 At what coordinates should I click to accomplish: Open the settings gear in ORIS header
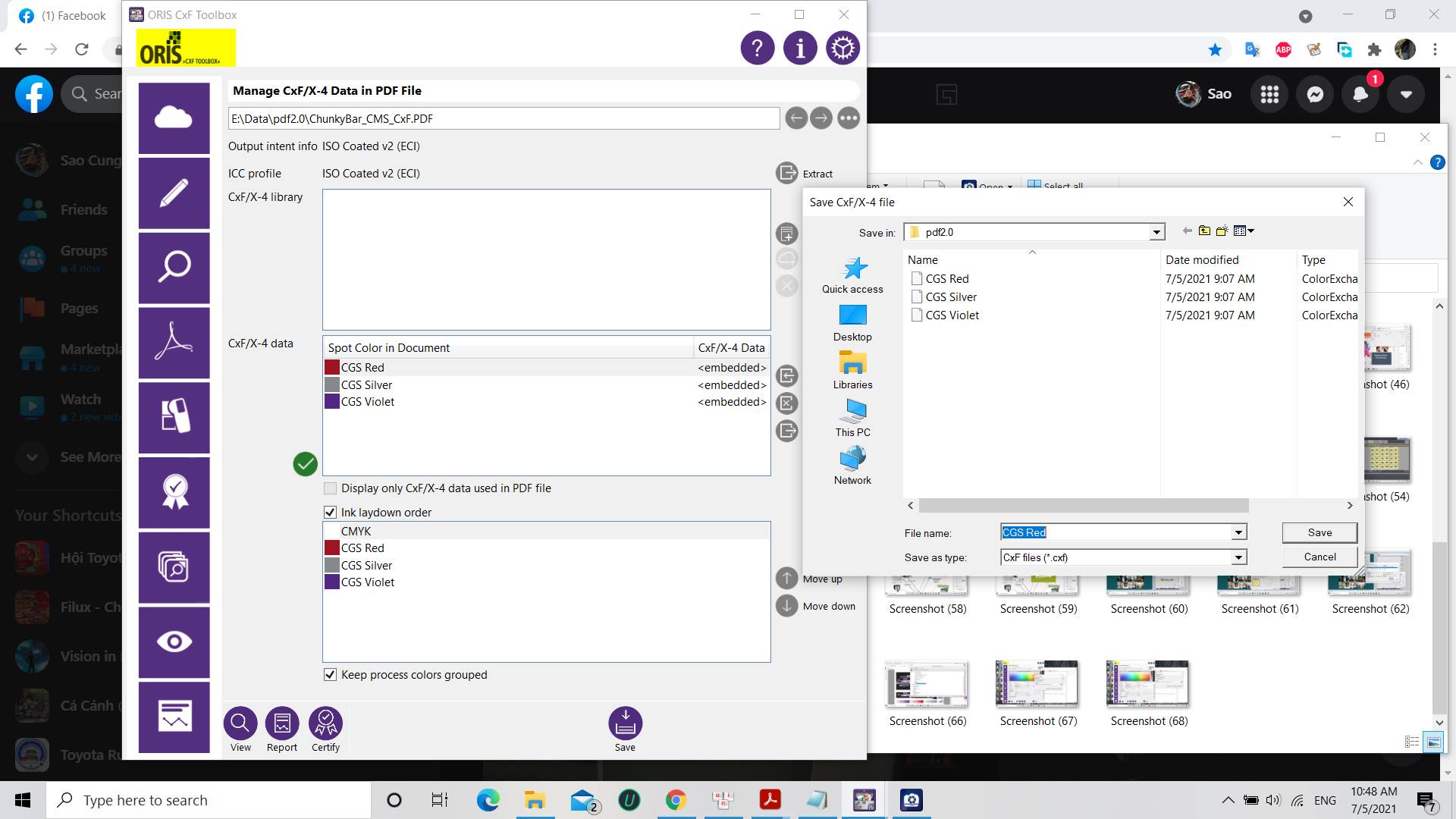click(x=843, y=49)
